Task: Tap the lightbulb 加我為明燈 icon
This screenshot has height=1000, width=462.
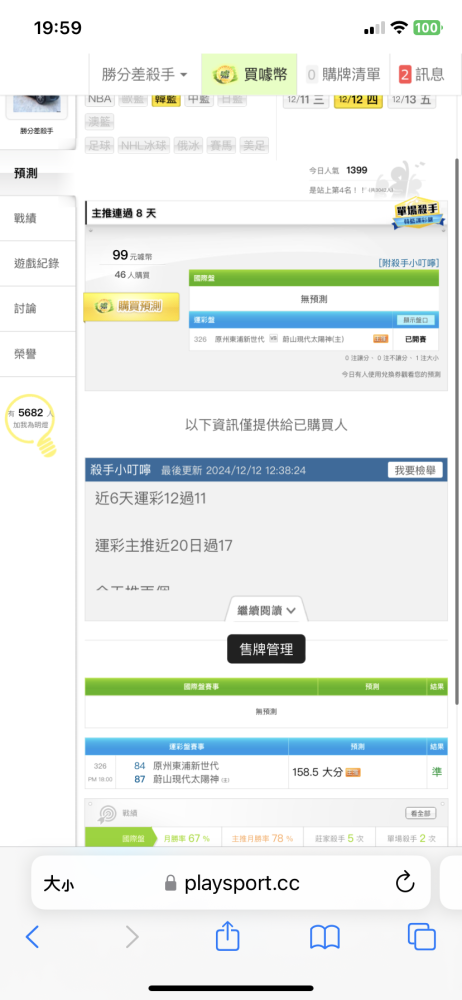Action: point(30,425)
